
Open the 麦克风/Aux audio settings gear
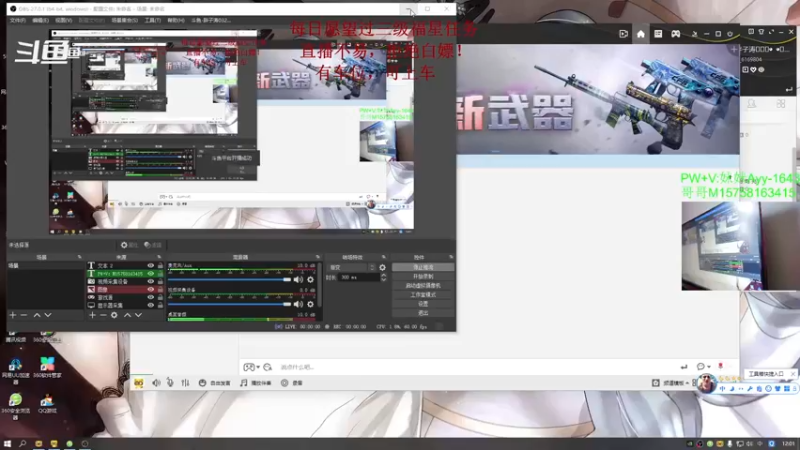pos(310,280)
